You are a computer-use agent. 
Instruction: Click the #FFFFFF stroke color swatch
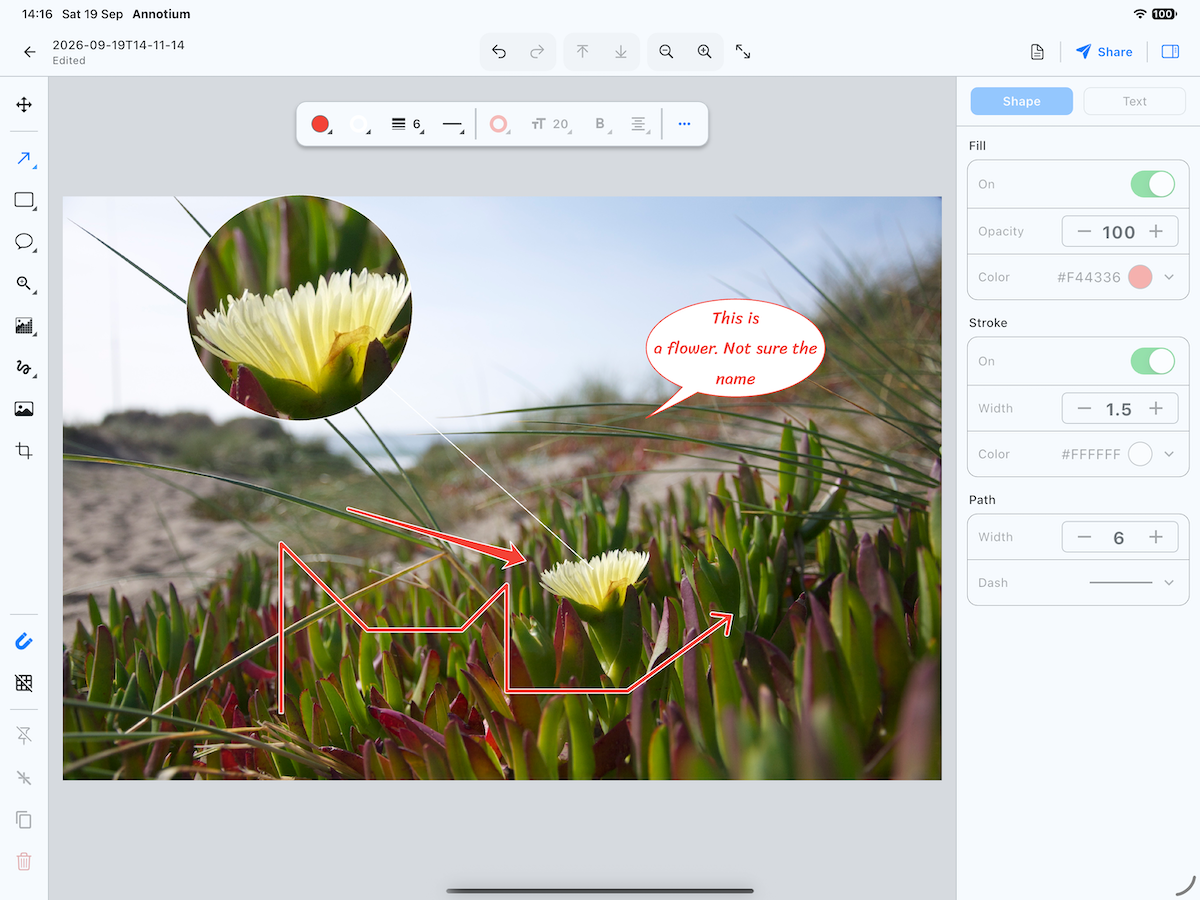(x=1140, y=454)
